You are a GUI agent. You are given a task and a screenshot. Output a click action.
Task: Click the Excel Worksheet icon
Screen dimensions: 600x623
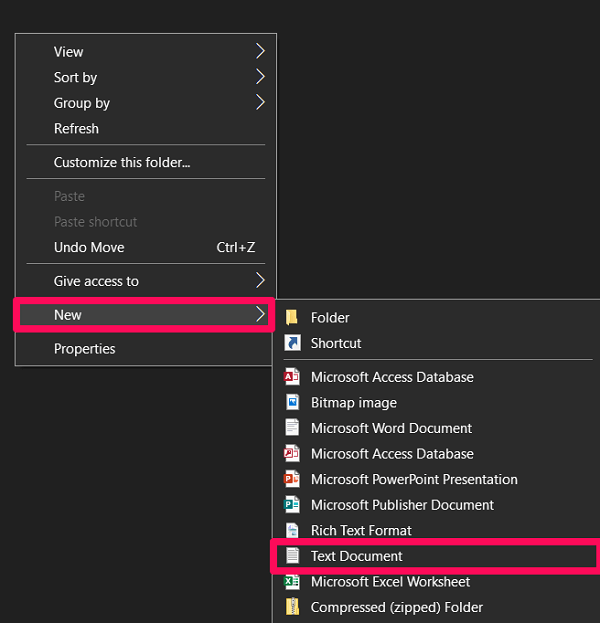[292, 582]
